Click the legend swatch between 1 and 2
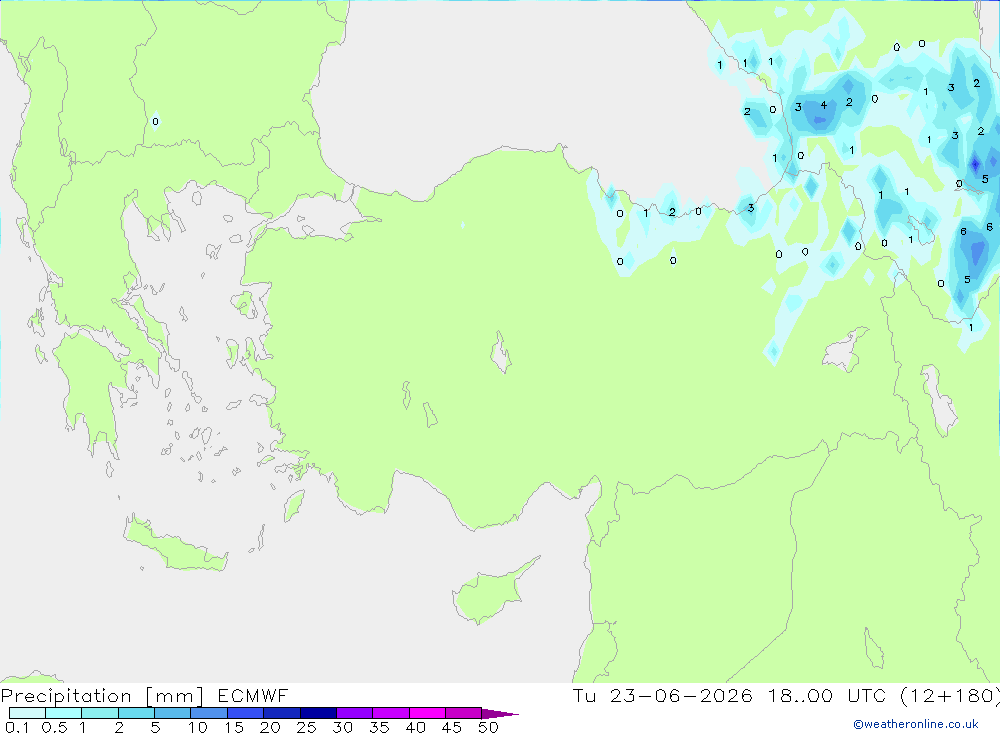The height and width of the screenshot is (733, 1000). point(100,713)
